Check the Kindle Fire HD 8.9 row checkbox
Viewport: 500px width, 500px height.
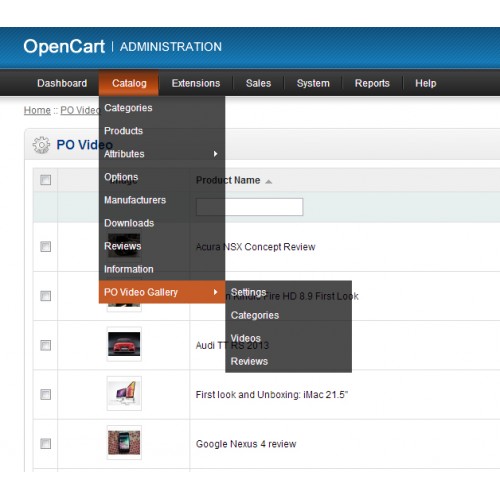click(x=45, y=296)
